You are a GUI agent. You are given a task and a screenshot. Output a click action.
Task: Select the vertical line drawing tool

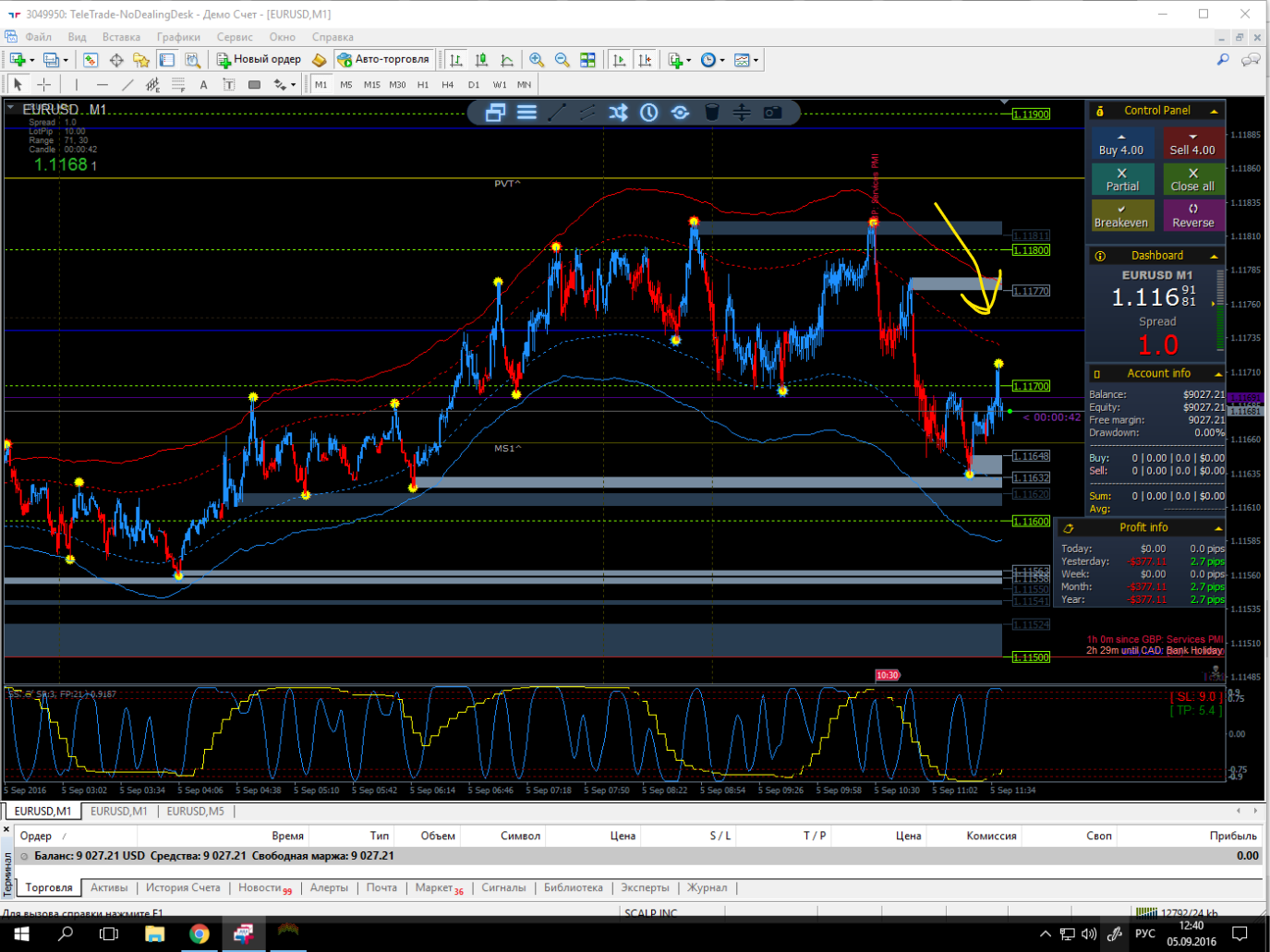[x=77, y=85]
